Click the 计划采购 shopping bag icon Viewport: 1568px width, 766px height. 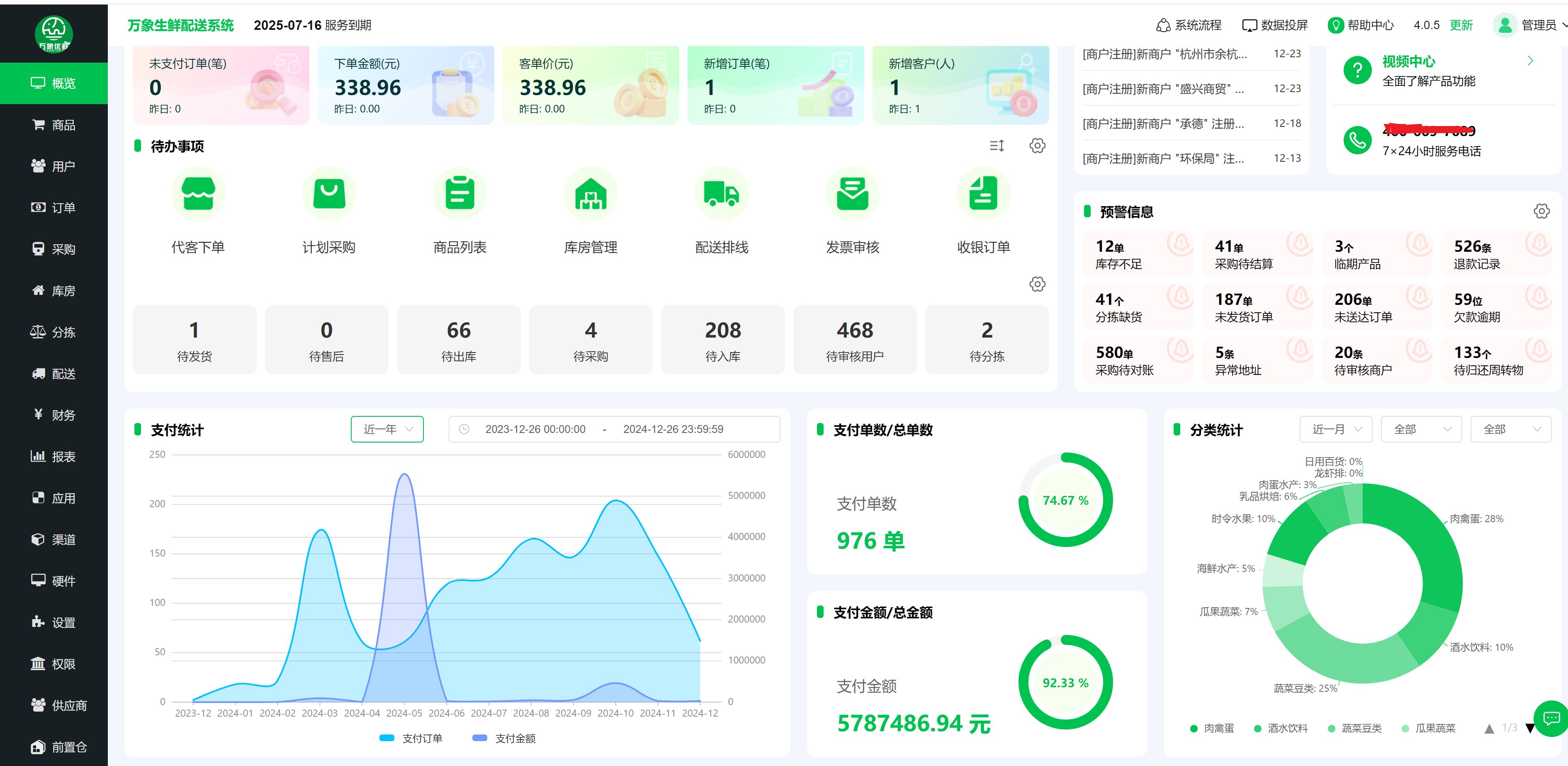(329, 194)
